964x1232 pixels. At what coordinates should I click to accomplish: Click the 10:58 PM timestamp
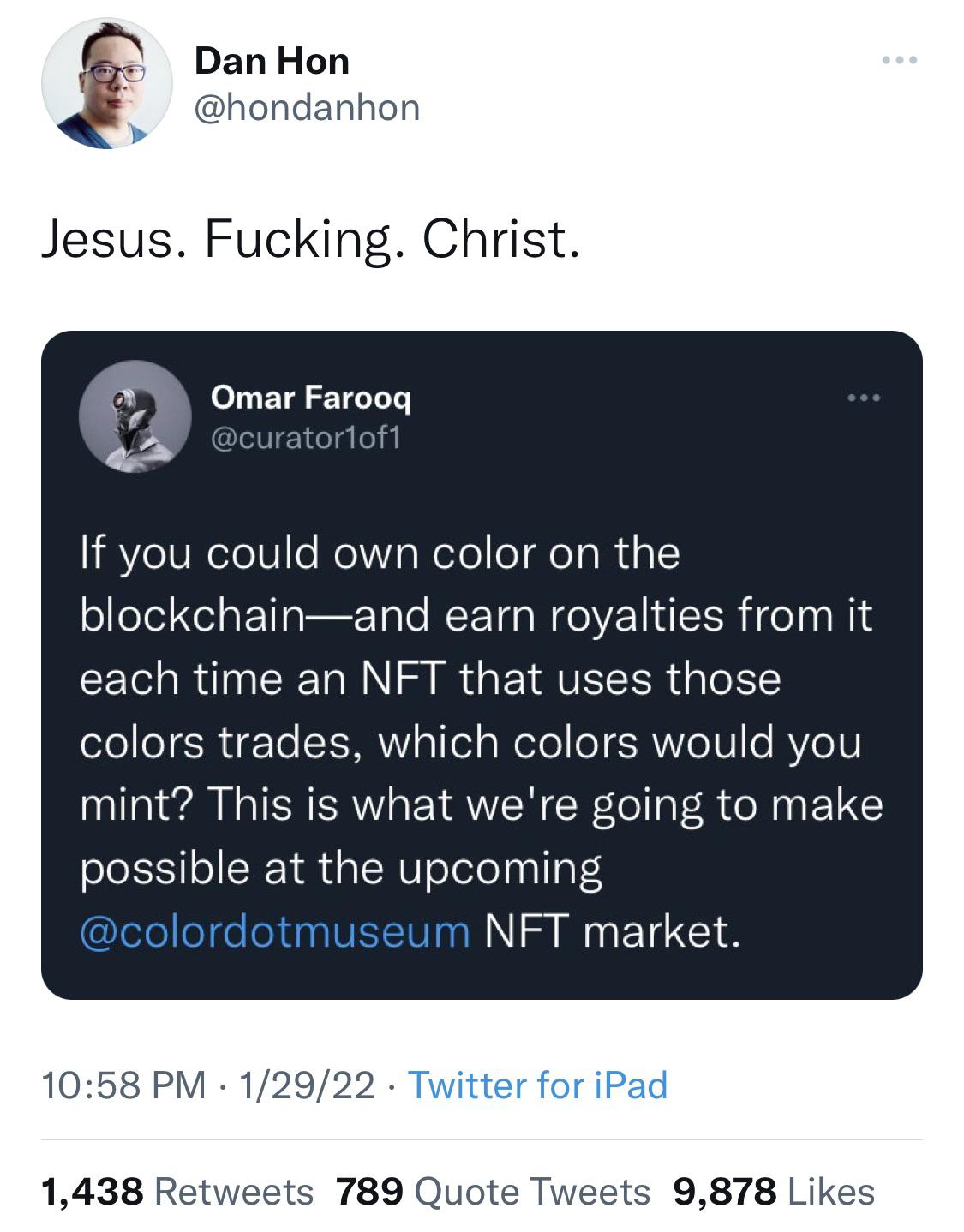pyautogui.click(x=123, y=1085)
